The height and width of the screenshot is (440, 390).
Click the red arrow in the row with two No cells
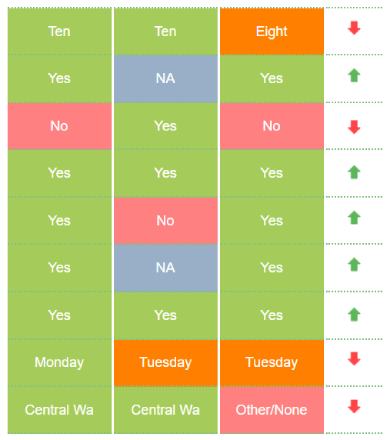tap(354, 127)
